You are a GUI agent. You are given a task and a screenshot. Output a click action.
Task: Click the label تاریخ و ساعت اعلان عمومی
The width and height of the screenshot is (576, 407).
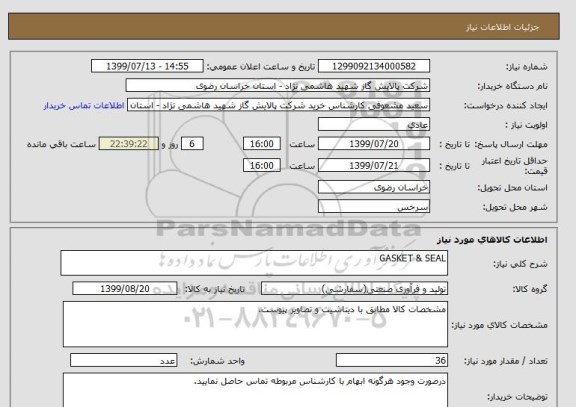pyautogui.click(x=261, y=67)
